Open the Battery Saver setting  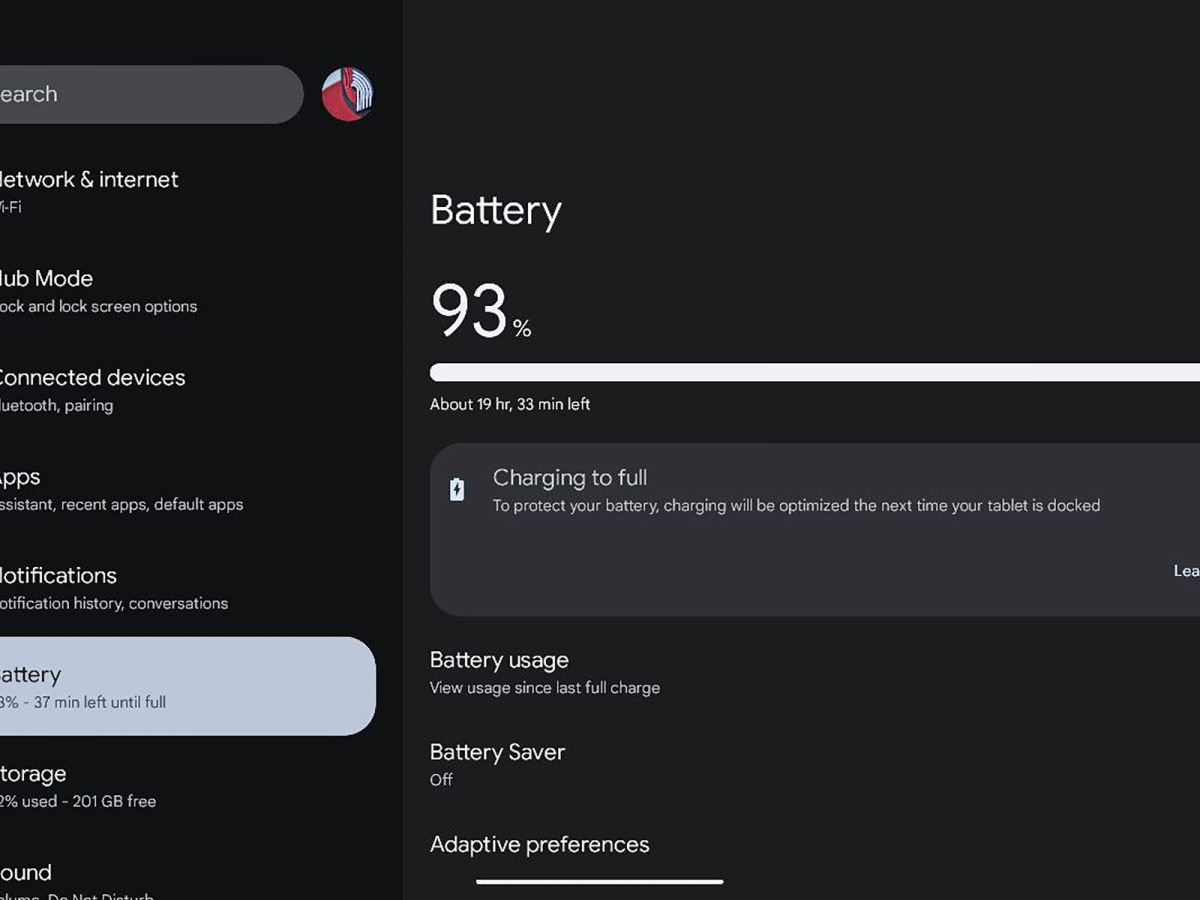coord(497,763)
